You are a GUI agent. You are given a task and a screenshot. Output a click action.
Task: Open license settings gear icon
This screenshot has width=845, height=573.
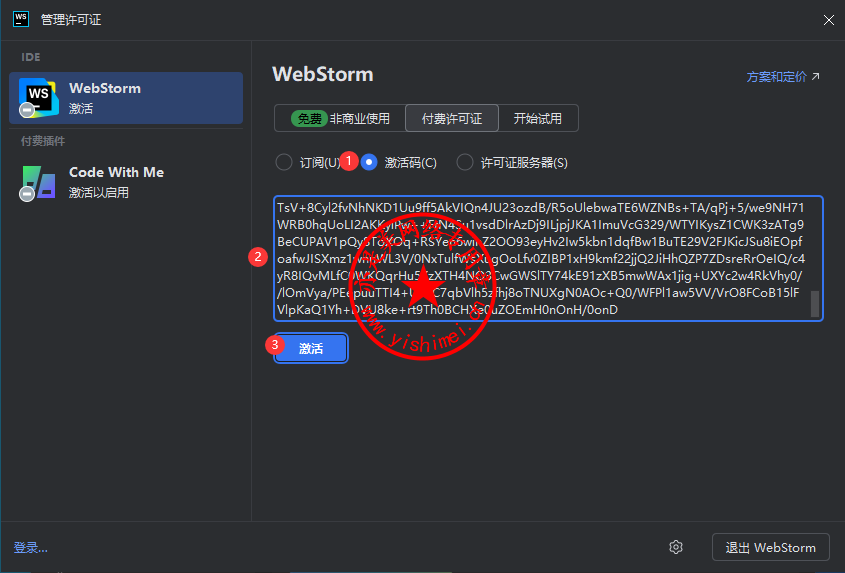point(676,547)
